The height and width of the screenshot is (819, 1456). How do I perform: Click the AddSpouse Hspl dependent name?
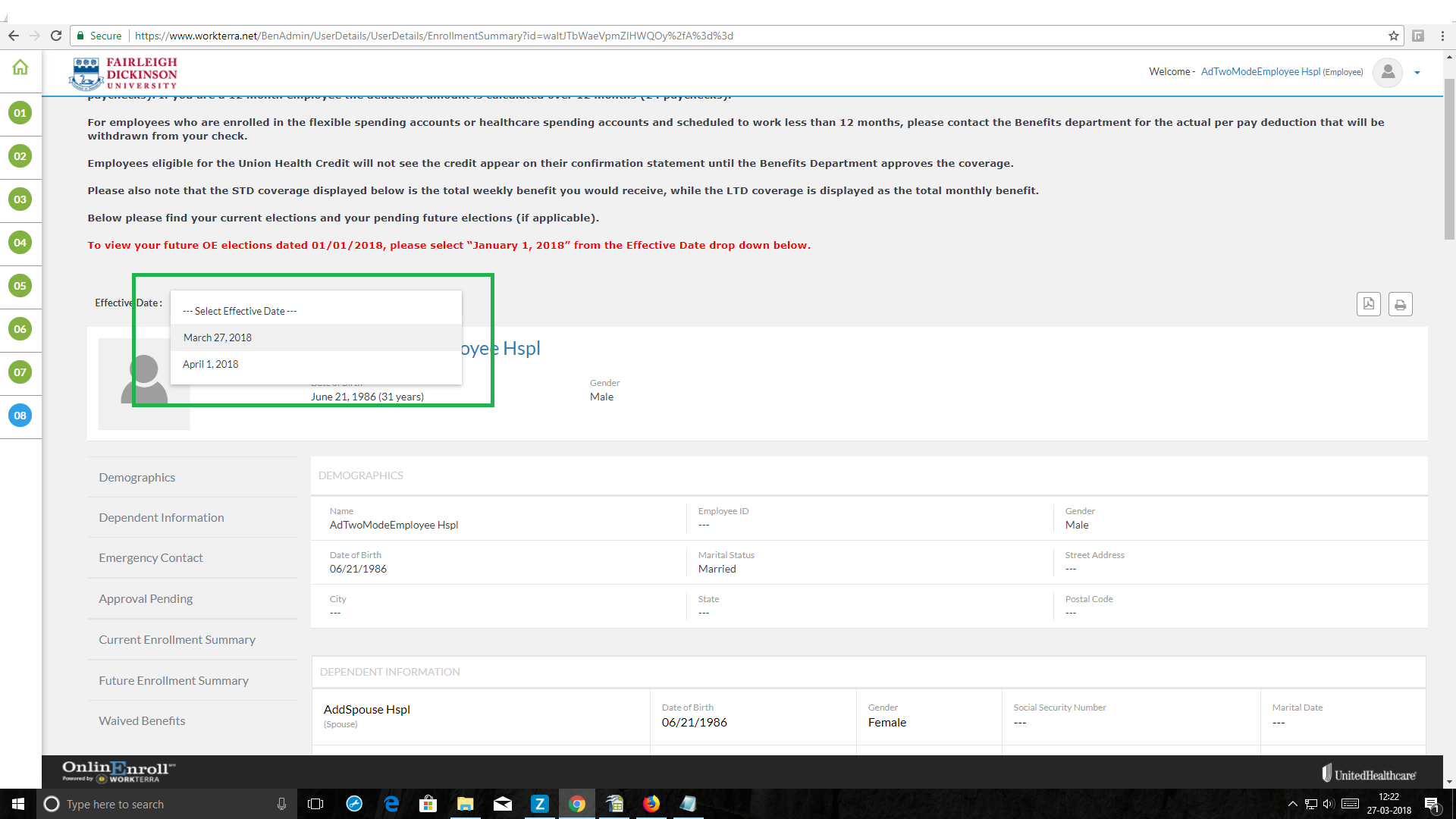366,710
